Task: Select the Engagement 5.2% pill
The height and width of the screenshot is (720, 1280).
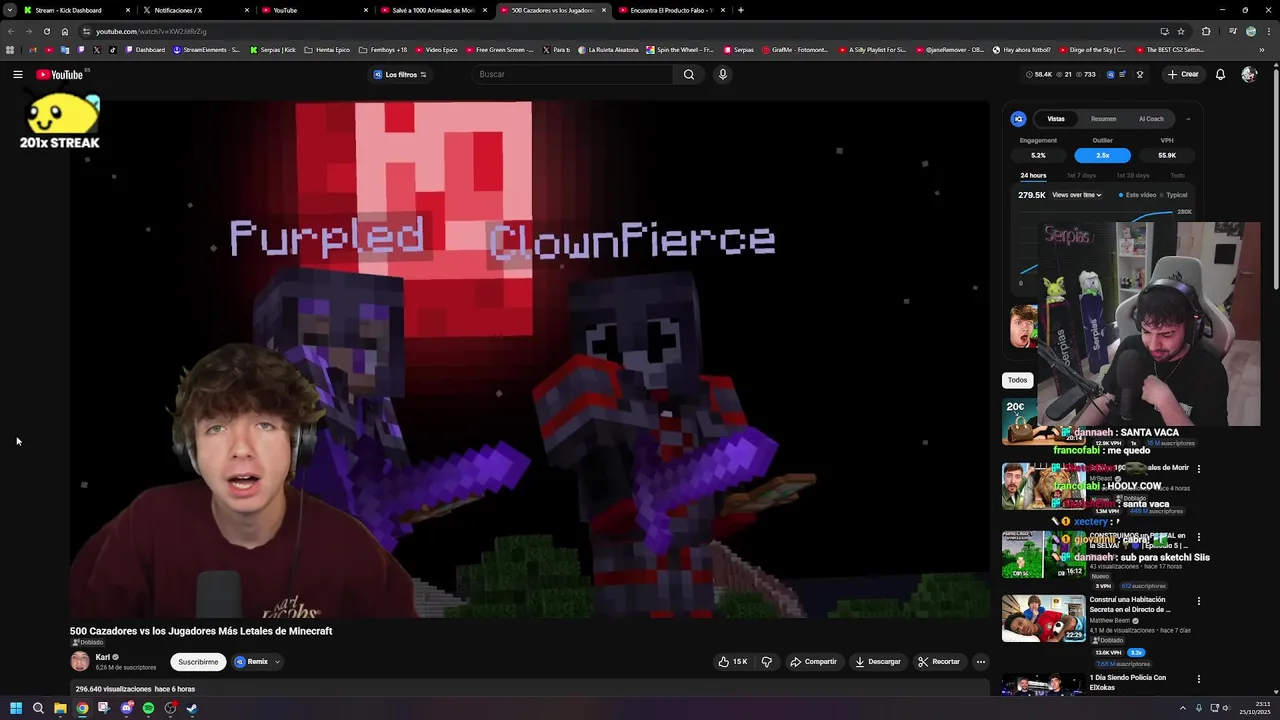Action: click(1038, 155)
